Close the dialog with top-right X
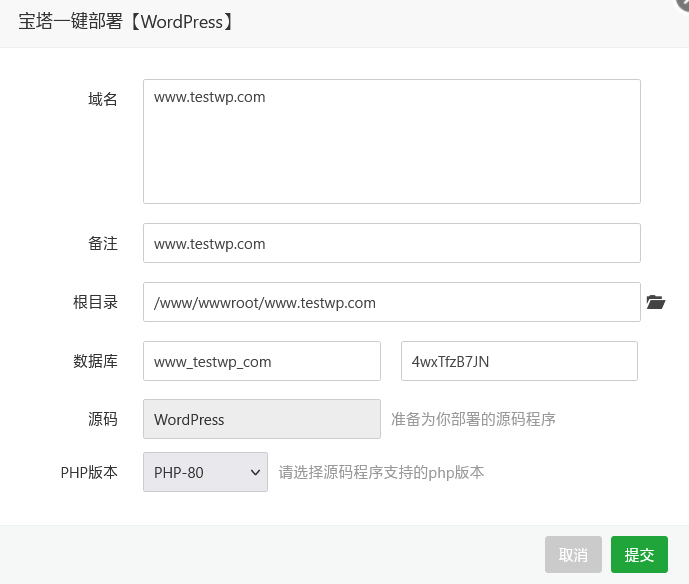Screen dimensions: 689x584 click(683, 4)
